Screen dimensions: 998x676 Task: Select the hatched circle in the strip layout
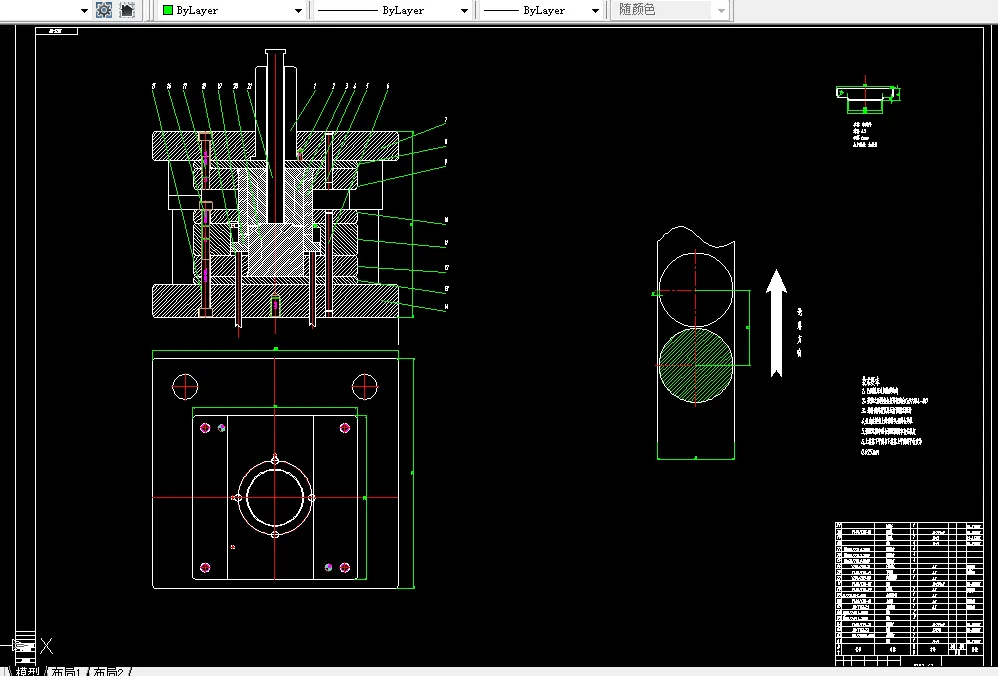pos(695,365)
